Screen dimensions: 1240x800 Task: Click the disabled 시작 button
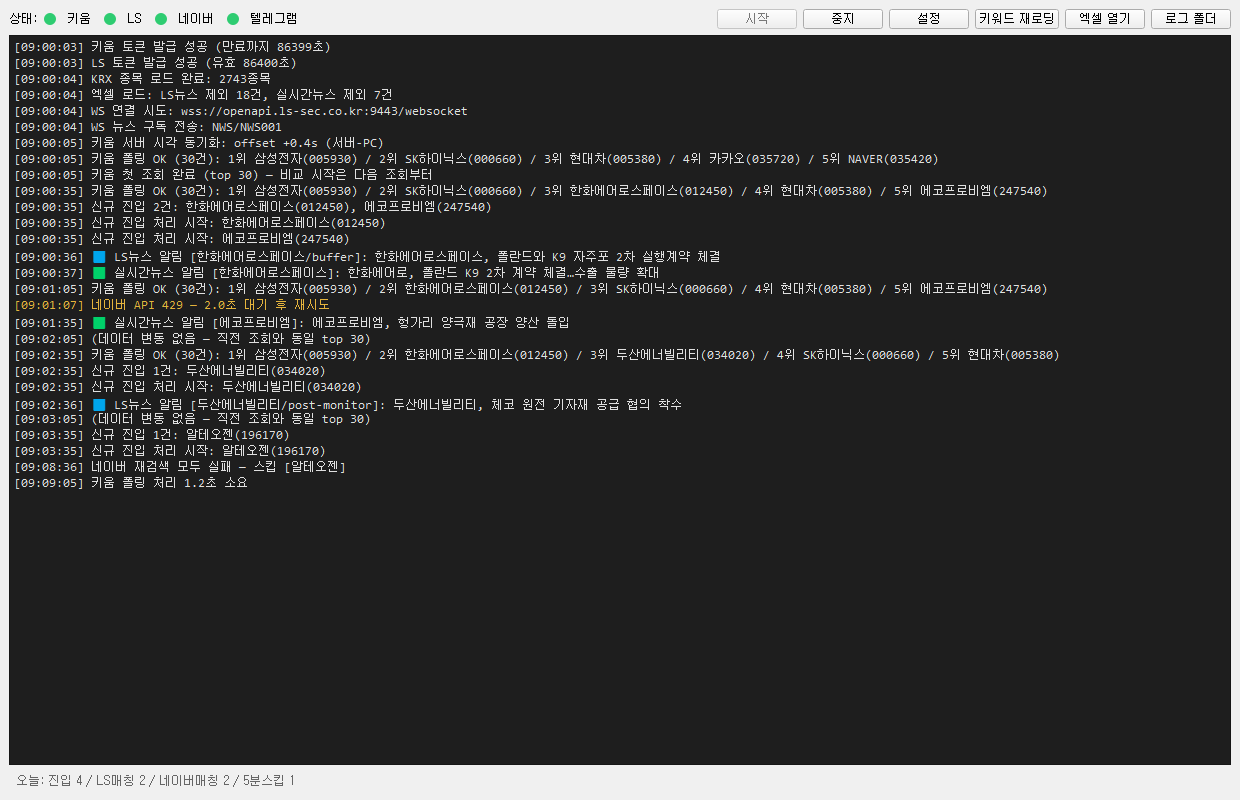757,19
